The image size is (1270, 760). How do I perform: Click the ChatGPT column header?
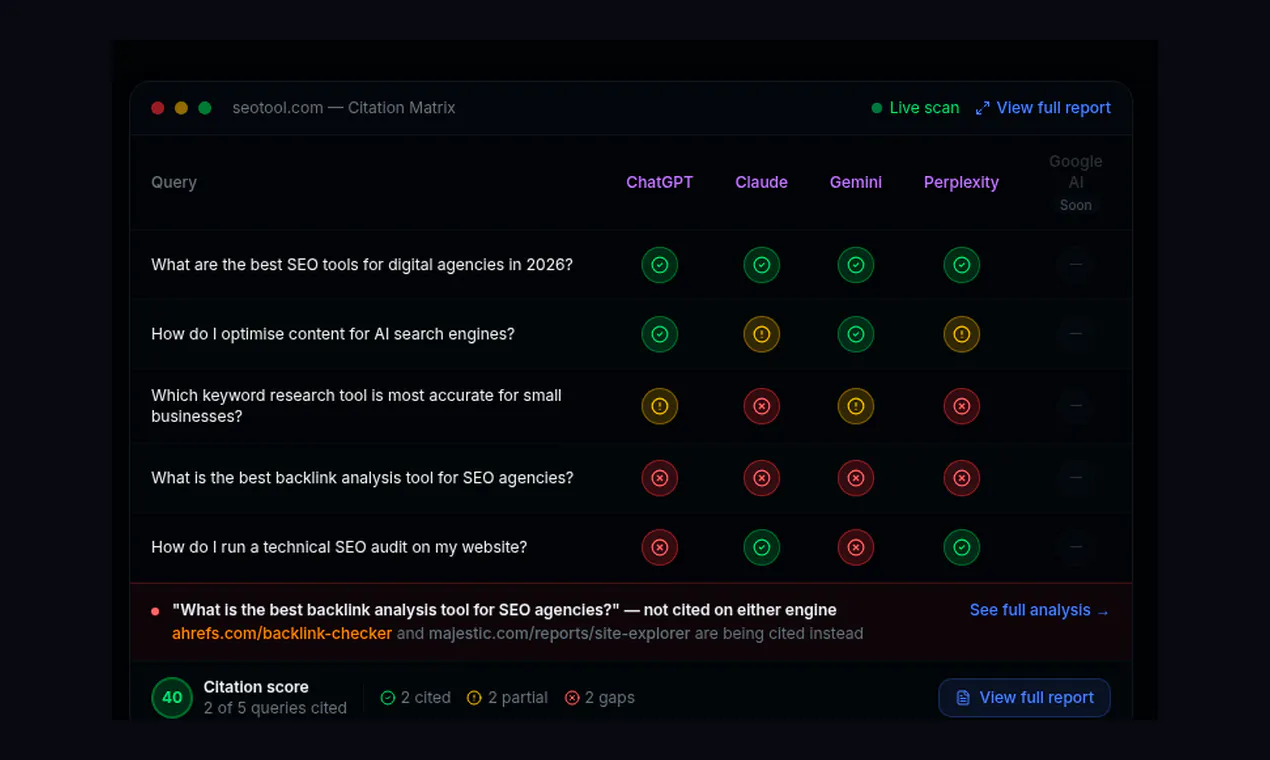pos(659,182)
